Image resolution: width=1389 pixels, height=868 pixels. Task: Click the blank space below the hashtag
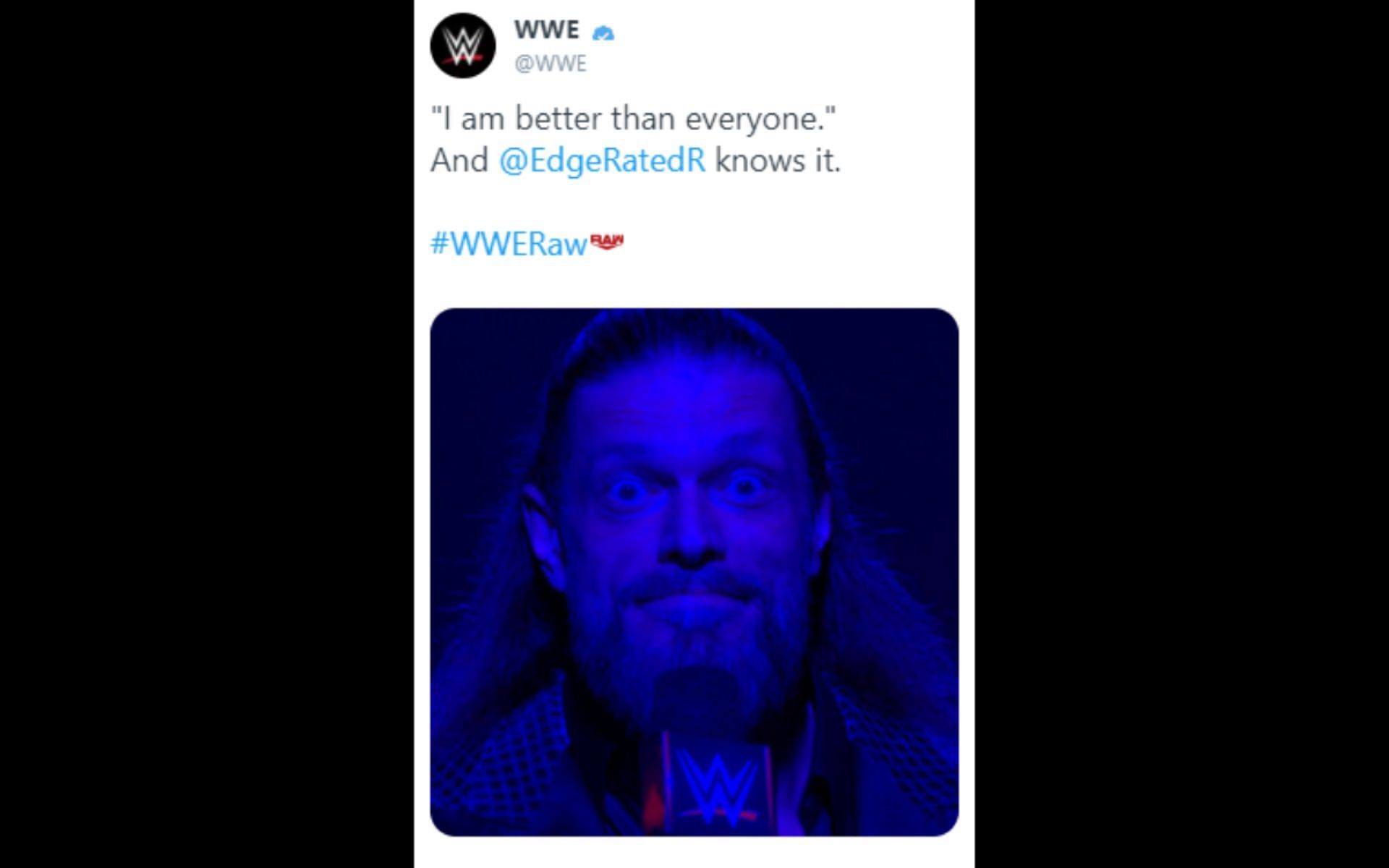tap(694, 284)
